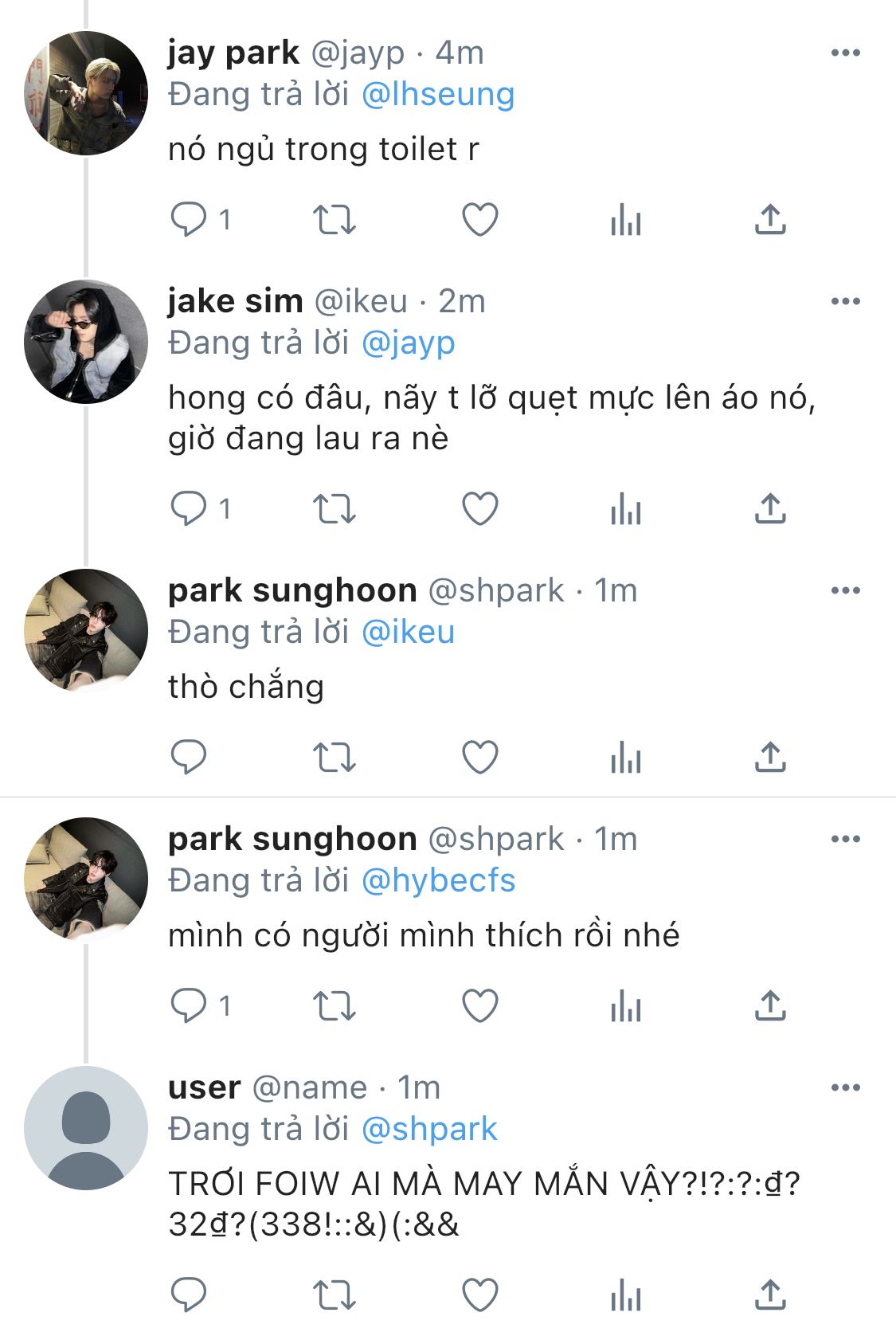View analytics on park sunghoon's @hybecfs reply

626,1006
